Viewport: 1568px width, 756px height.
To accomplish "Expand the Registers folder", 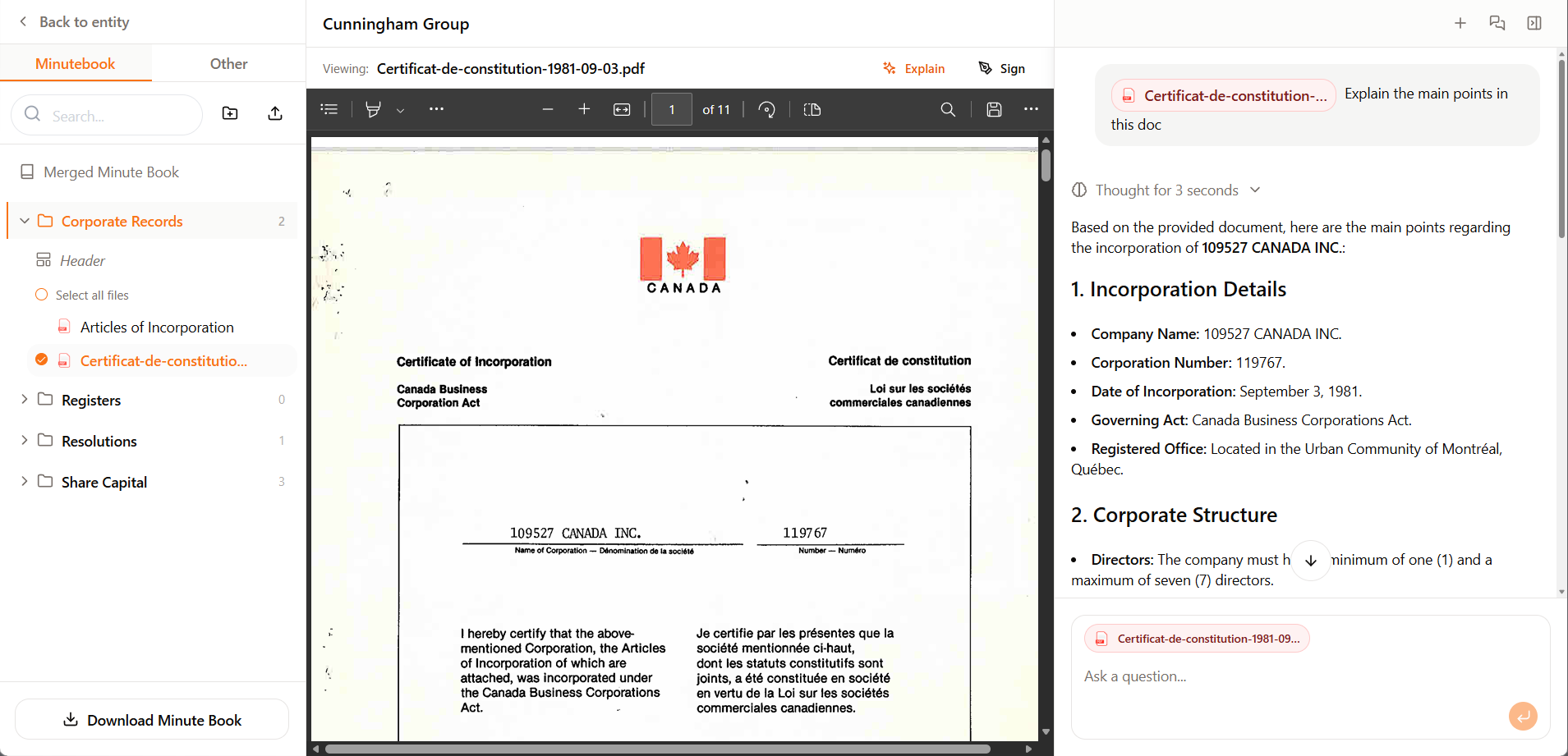I will pyautogui.click(x=25, y=399).
